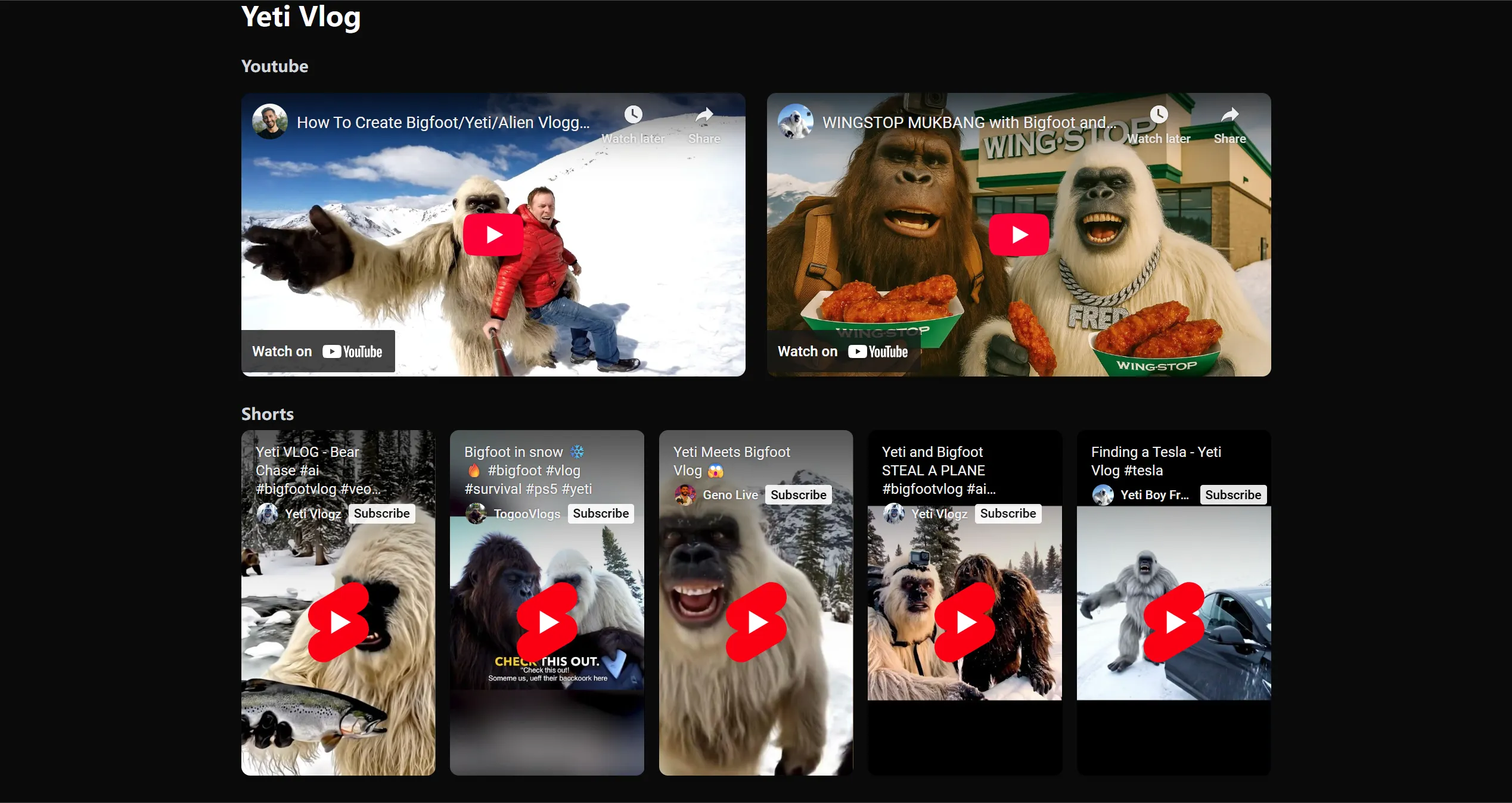The height and width of the screenshot is (803, 1512).
Task: Play Yeti VLOG Bear Chase short
Action: click(x=339, y=622)
